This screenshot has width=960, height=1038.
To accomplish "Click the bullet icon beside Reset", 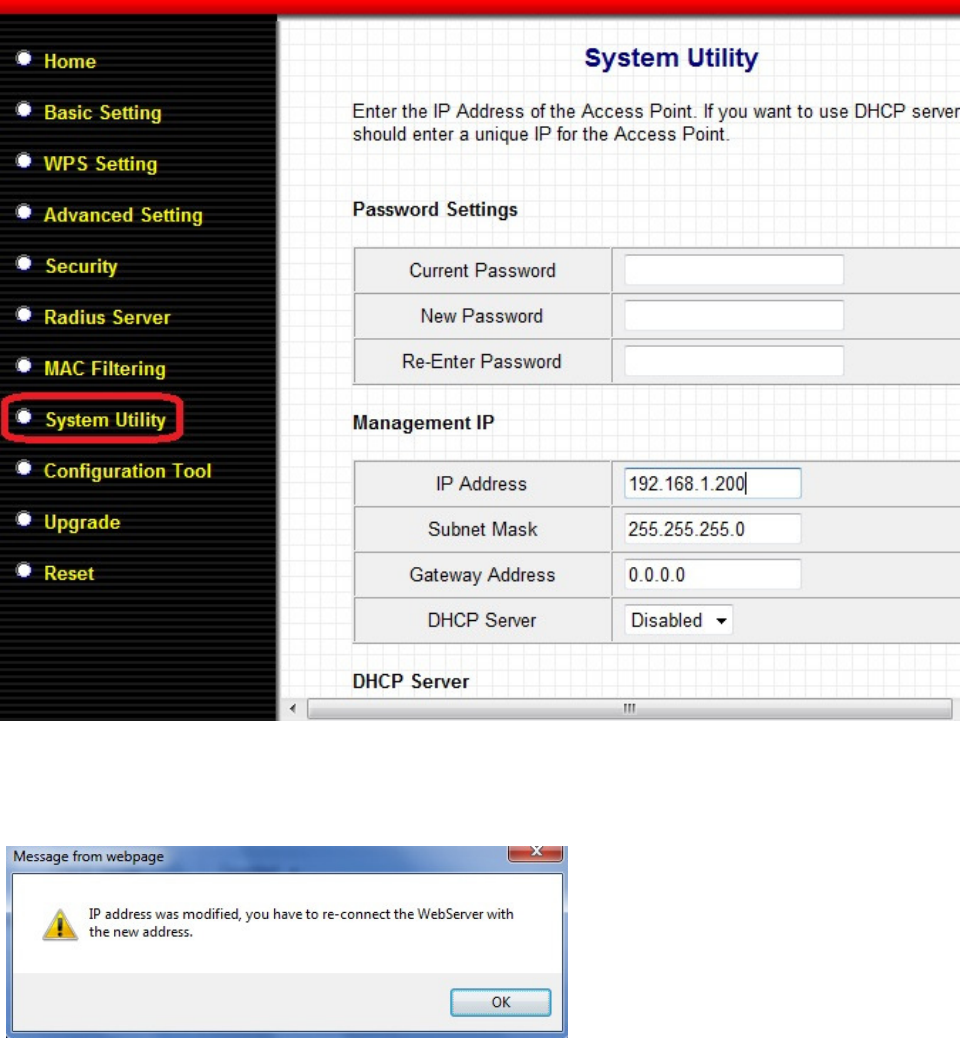I will 24,570.
